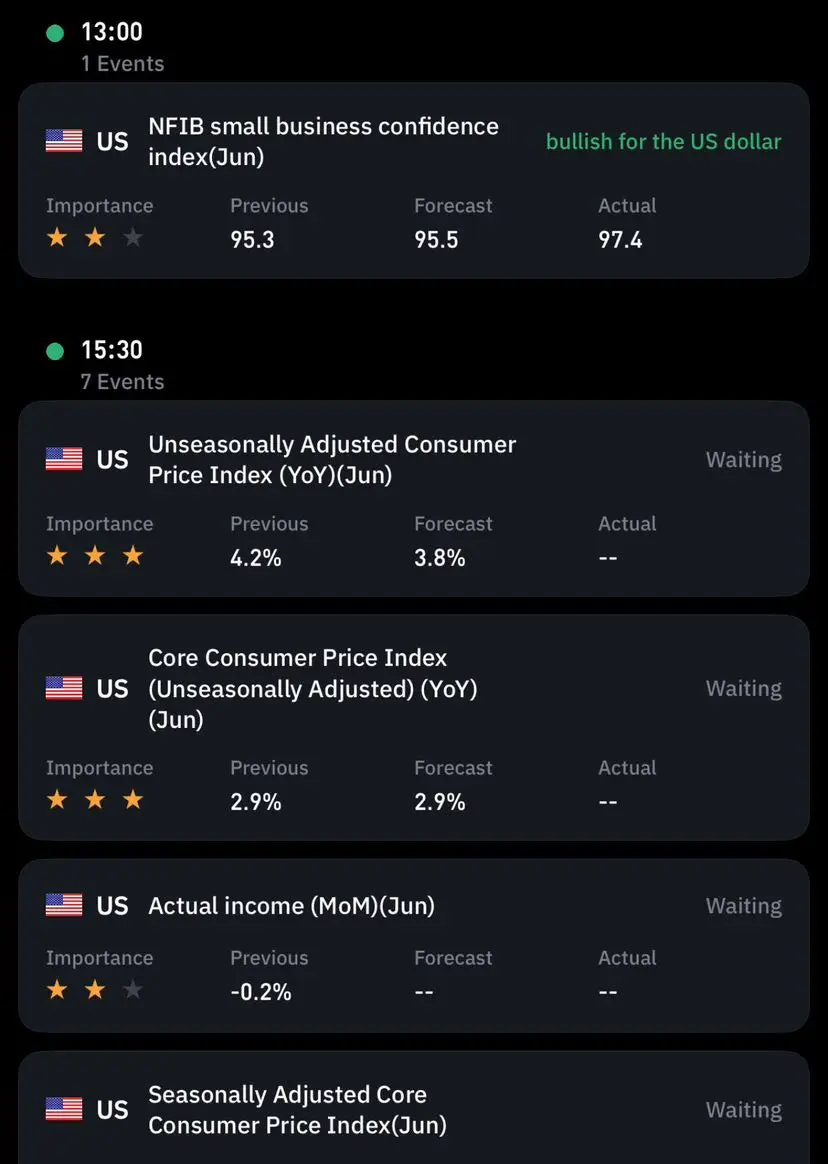
Task: Open NFIB small business confidence index event
Action: click(x=414, y=180)
